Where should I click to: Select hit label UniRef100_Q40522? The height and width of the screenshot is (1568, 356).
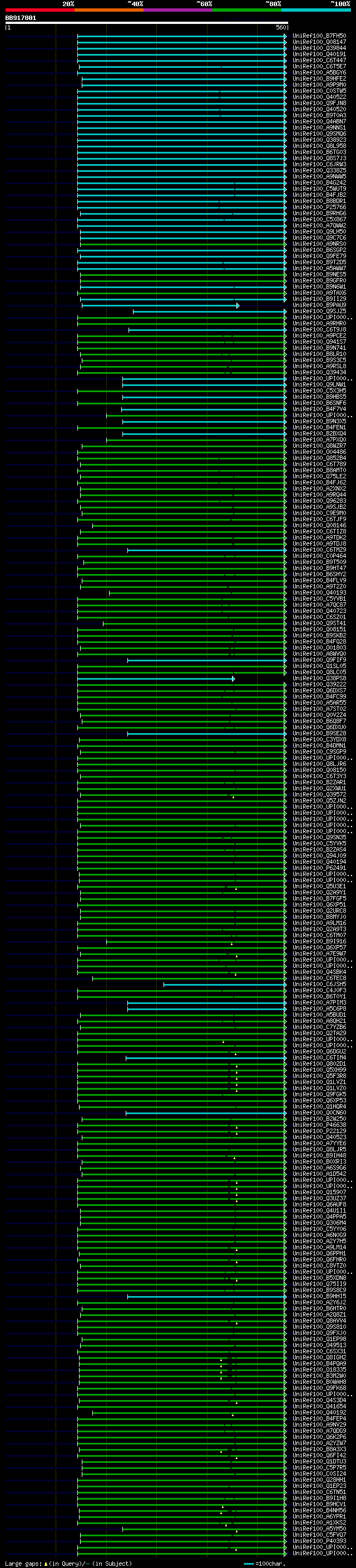click(319, 97)
